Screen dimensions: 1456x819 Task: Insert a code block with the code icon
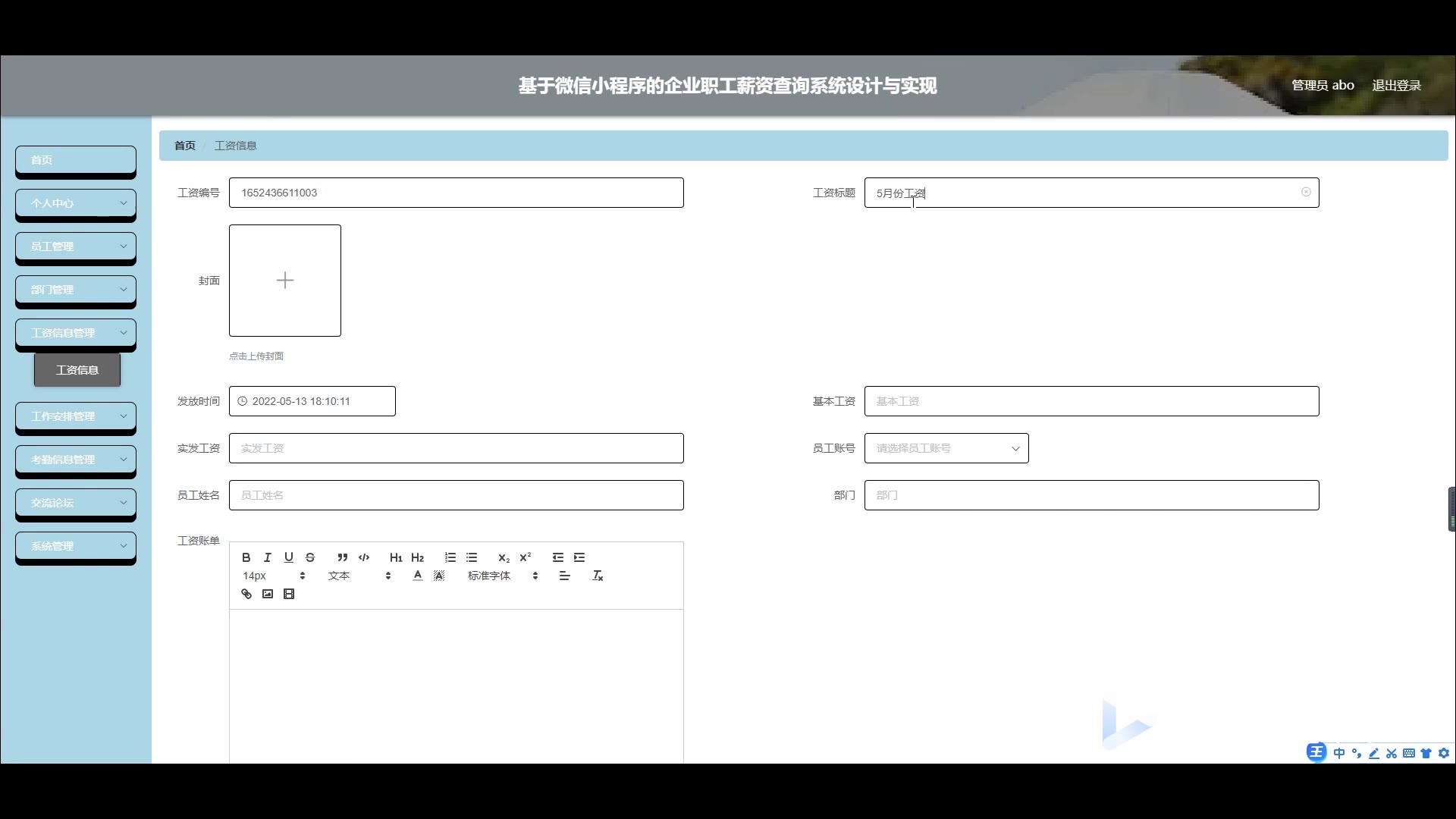[364, 557]
